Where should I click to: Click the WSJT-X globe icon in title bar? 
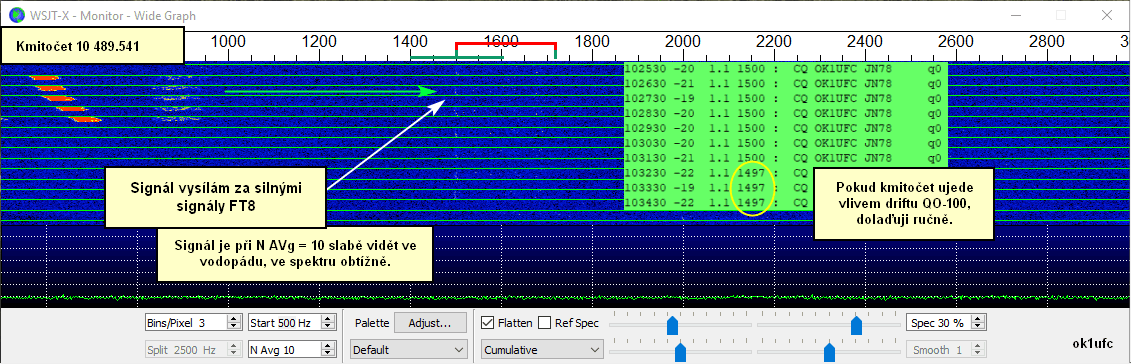(15, 14)
